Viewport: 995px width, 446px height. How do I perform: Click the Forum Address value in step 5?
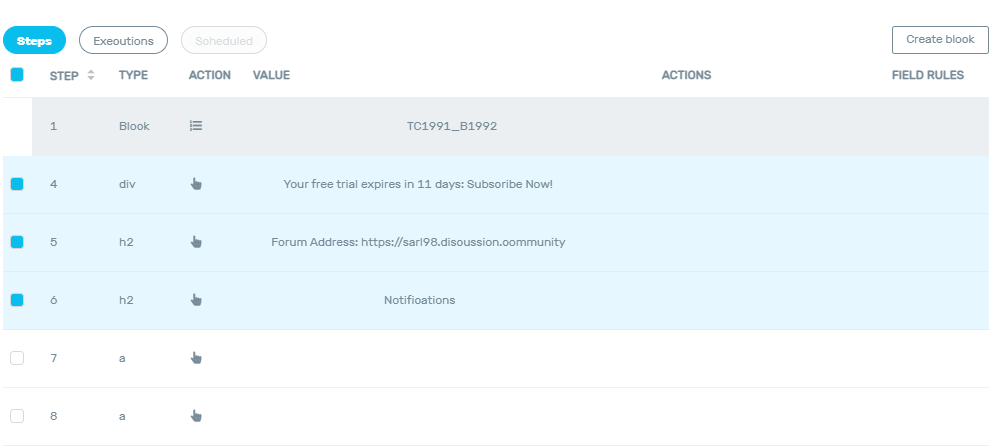[418, 242]
